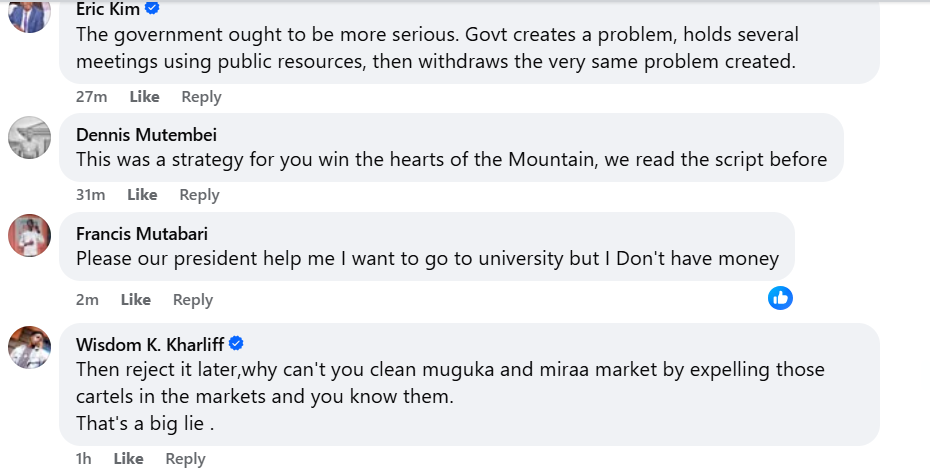Image resolution: width=930 pixels, height=472 pixels.
Task: Open Francis Mutabari's profile avatar
Action: (29, 236)
